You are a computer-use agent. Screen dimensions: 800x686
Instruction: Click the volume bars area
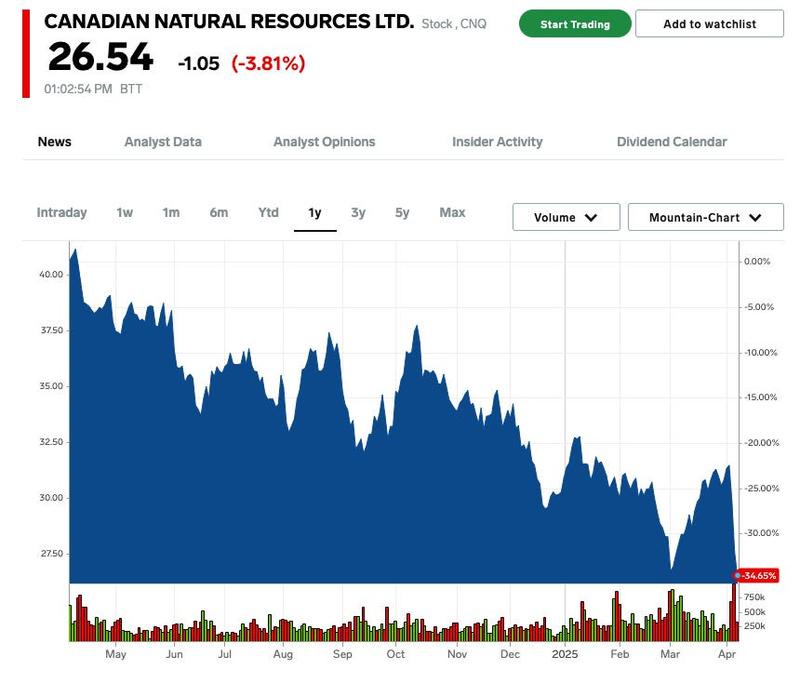click(x=400, y=622)
